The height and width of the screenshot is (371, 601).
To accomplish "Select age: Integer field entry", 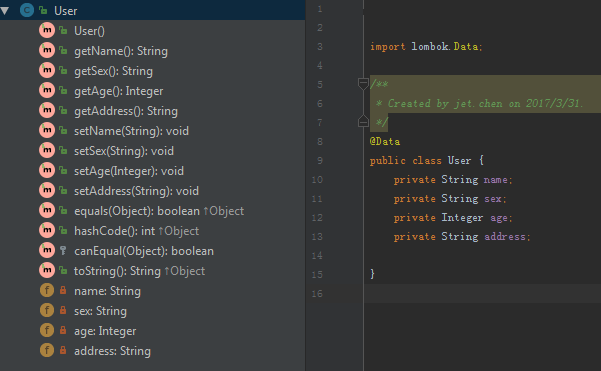I will [x=105, y=331].
